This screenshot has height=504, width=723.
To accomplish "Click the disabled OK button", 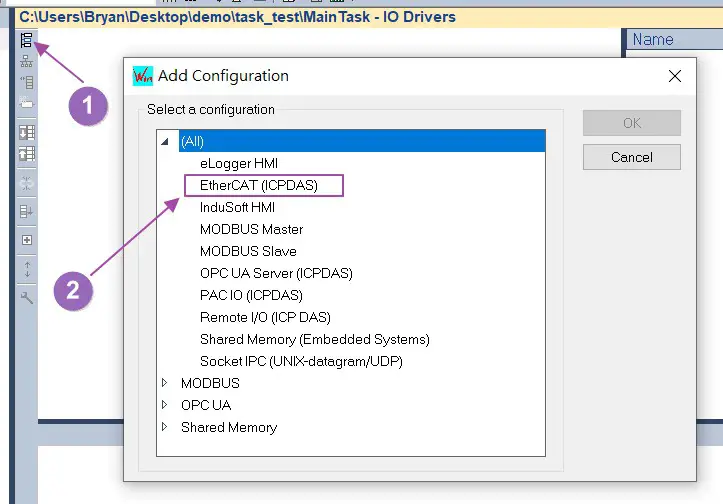I will pyautogui.click(x=632, y=123).
